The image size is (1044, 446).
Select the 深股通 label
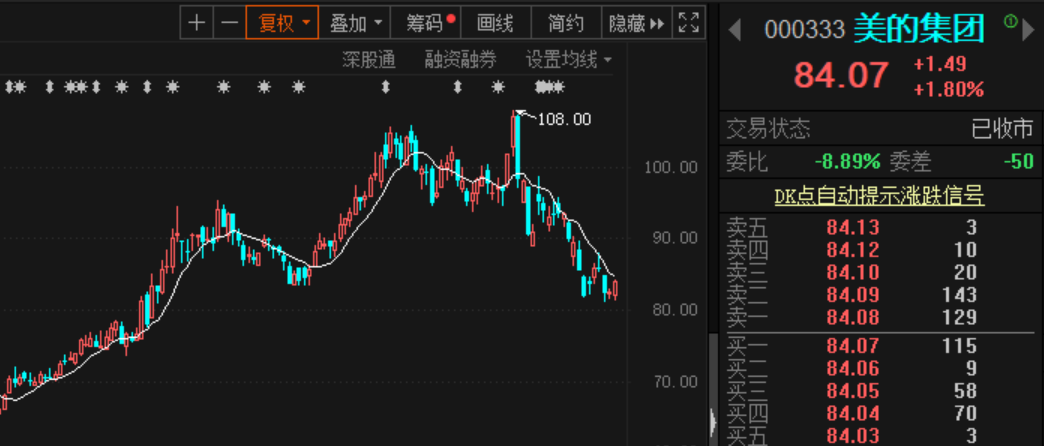click(x=369, y=61)
